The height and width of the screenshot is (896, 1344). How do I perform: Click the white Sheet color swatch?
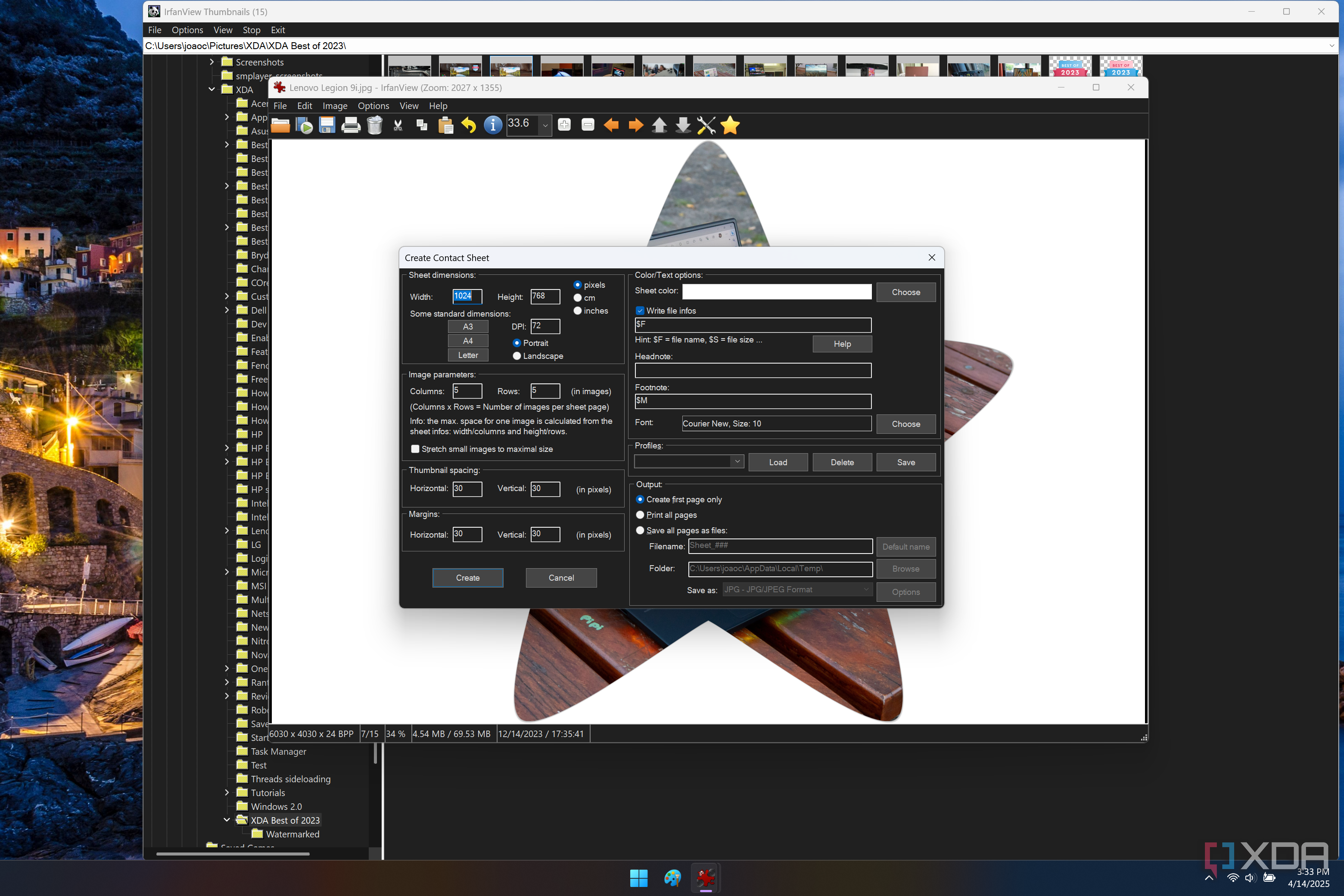tap(777, 292)
